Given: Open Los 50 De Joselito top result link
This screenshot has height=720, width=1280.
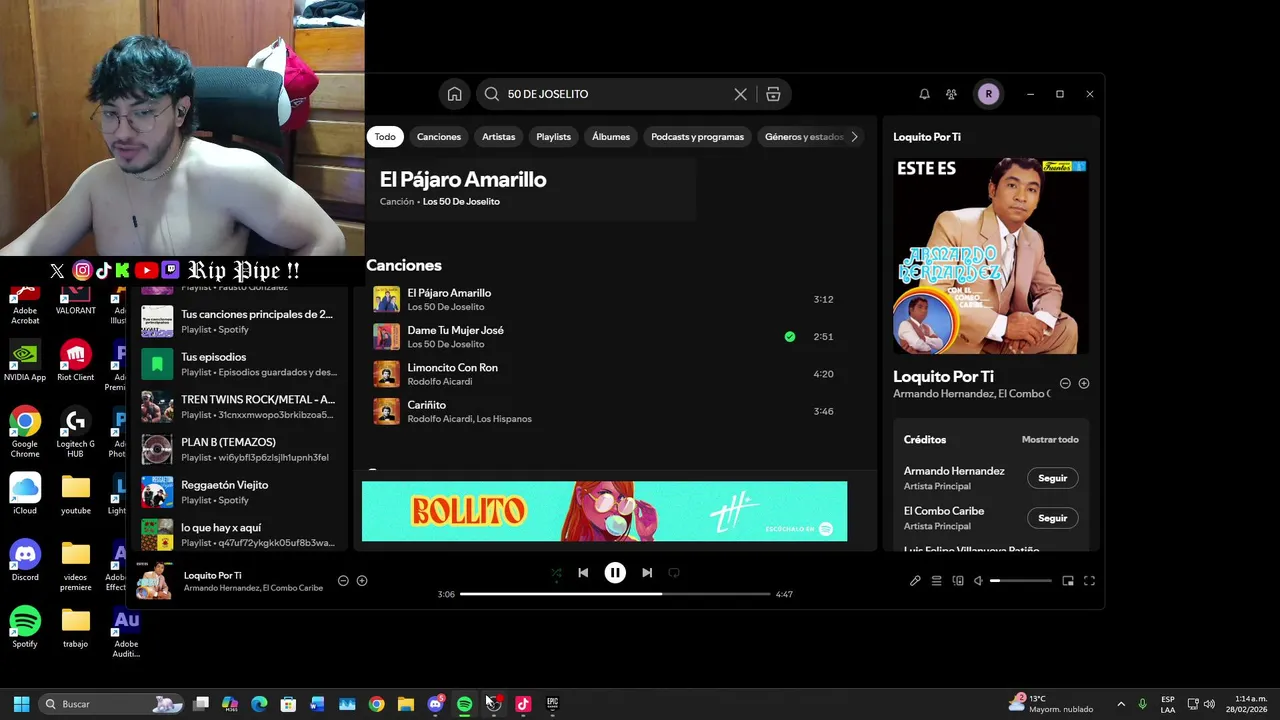Looking at the screenshot, I should 461,202.
